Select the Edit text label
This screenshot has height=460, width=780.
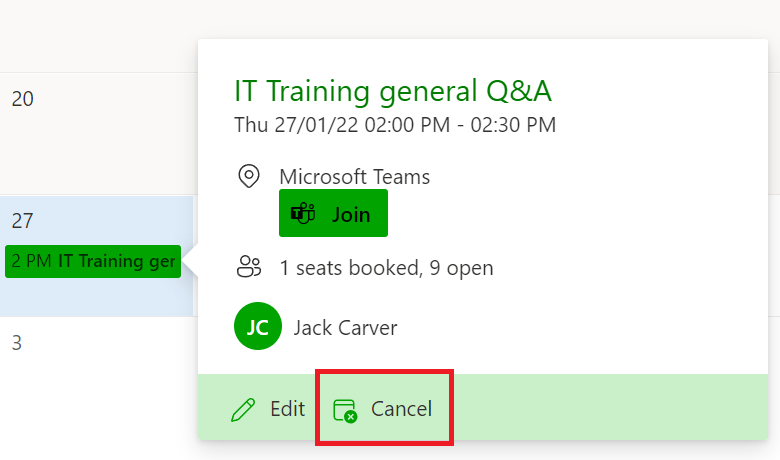(x=287, y=409)
